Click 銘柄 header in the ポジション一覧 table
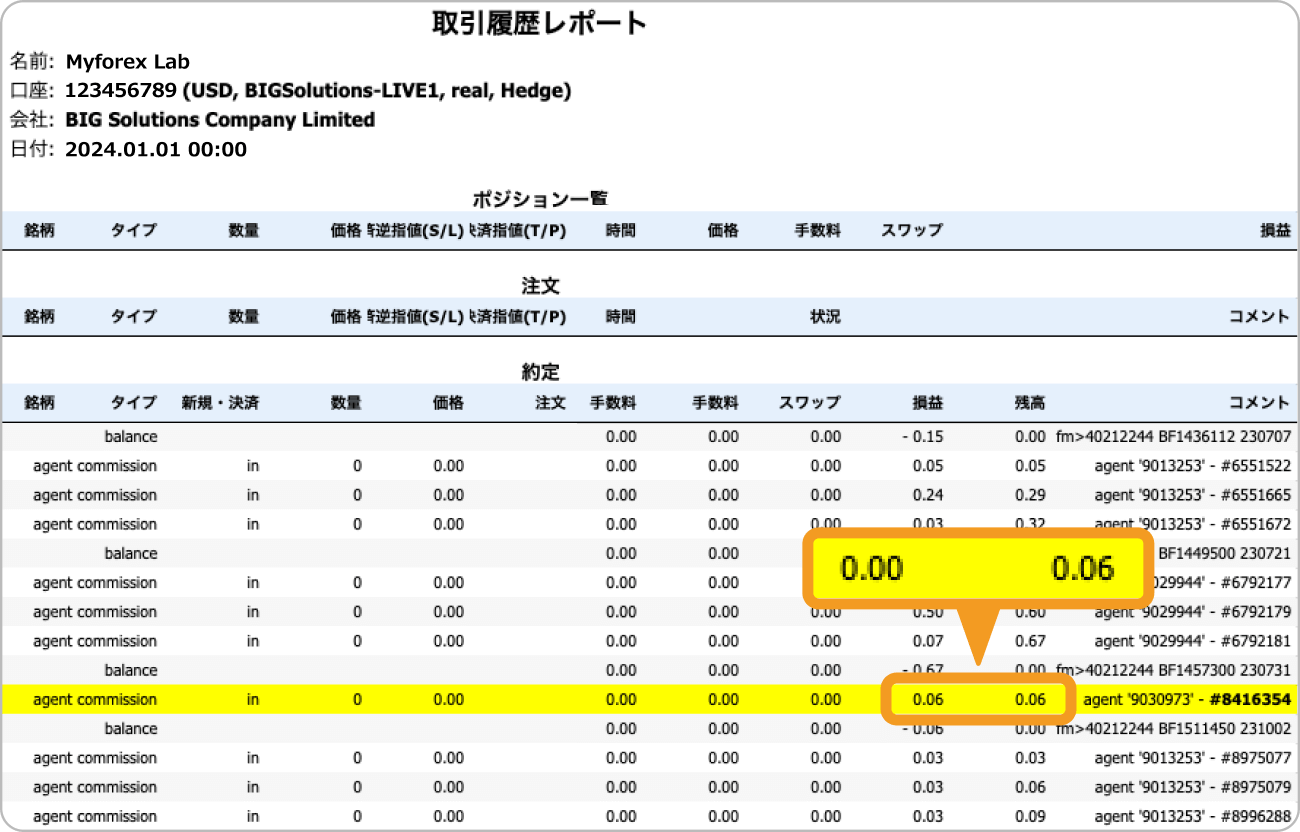 pyautogui.click(x=39, y=230)
